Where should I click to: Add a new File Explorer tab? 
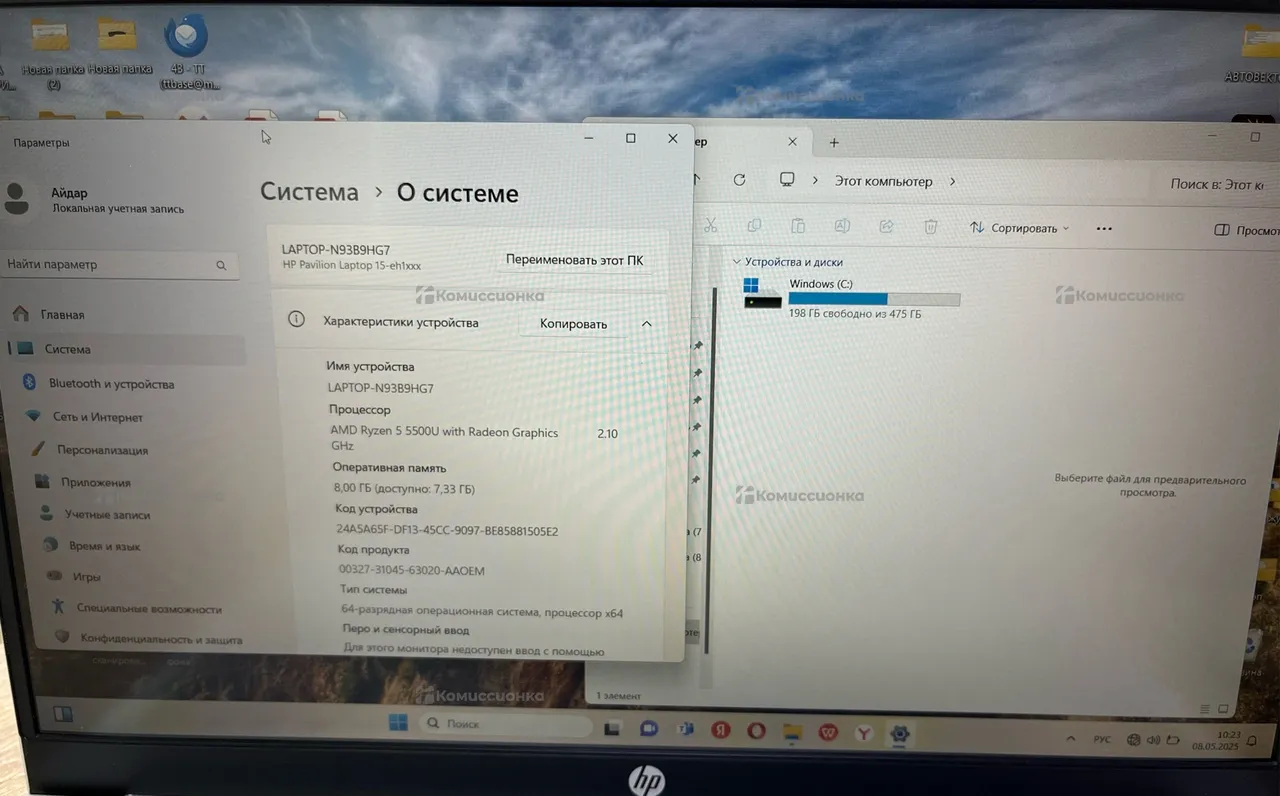click(834, 143)
